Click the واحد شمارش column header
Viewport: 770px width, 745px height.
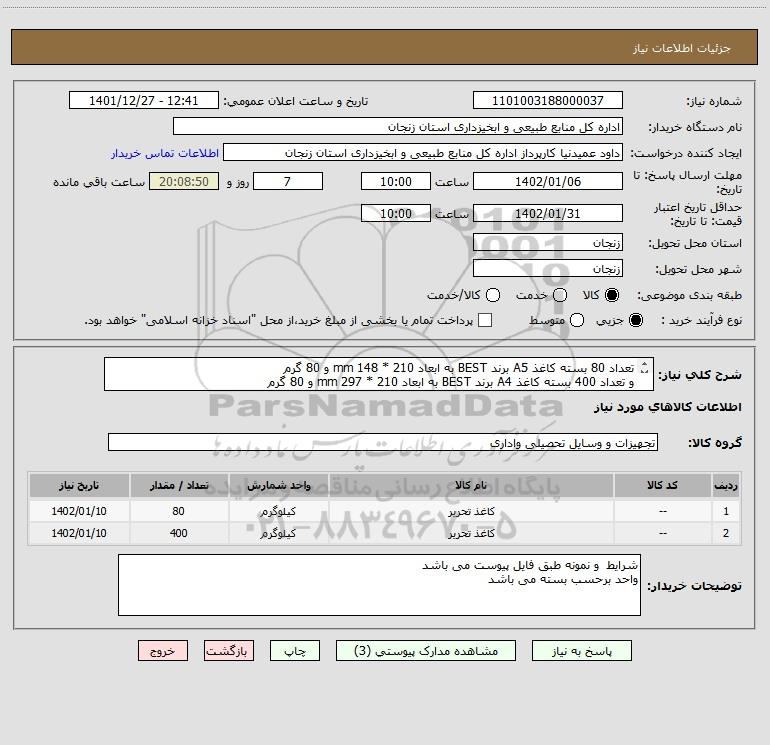click(278, 485)
